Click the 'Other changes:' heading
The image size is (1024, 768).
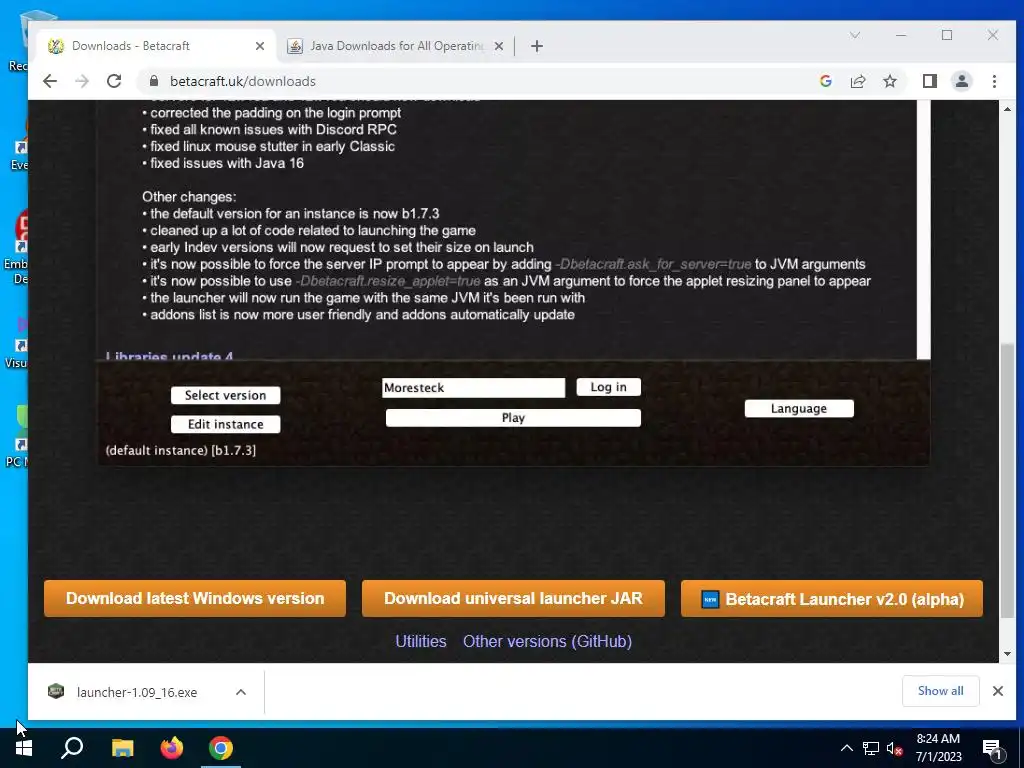coord(189,197)
